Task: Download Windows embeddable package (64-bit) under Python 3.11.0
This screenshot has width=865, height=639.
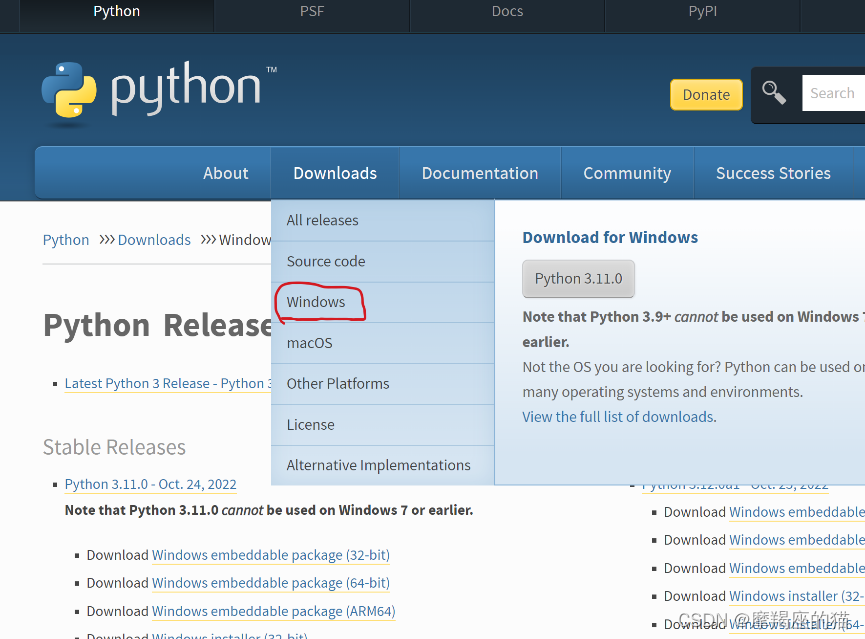Action: click(271, 583)
